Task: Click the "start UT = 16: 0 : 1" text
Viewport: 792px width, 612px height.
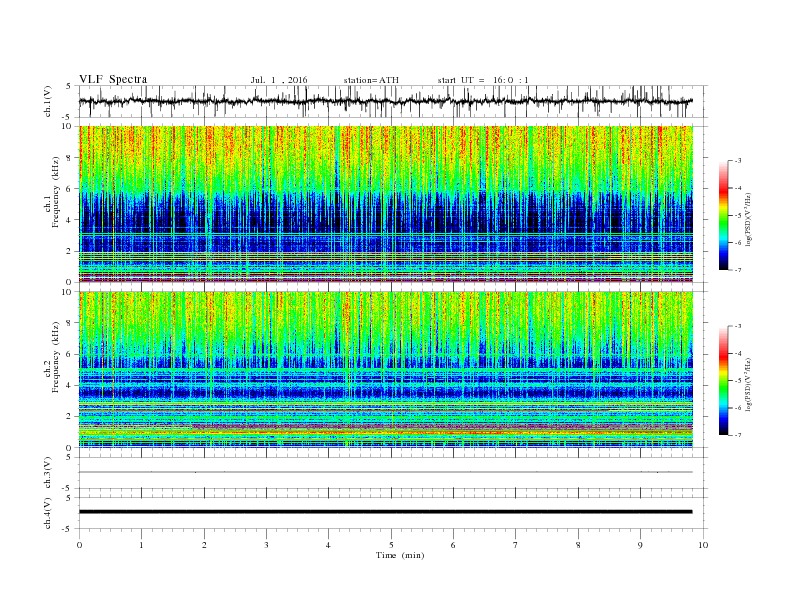Action: (483, 80)
